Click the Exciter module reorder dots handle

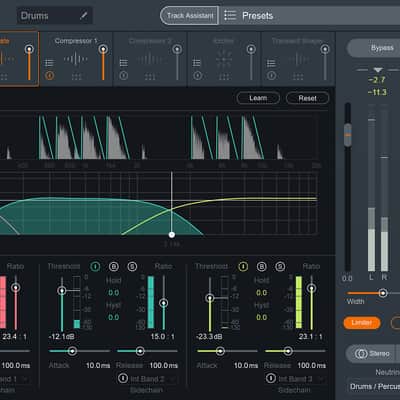pos(224,77)
